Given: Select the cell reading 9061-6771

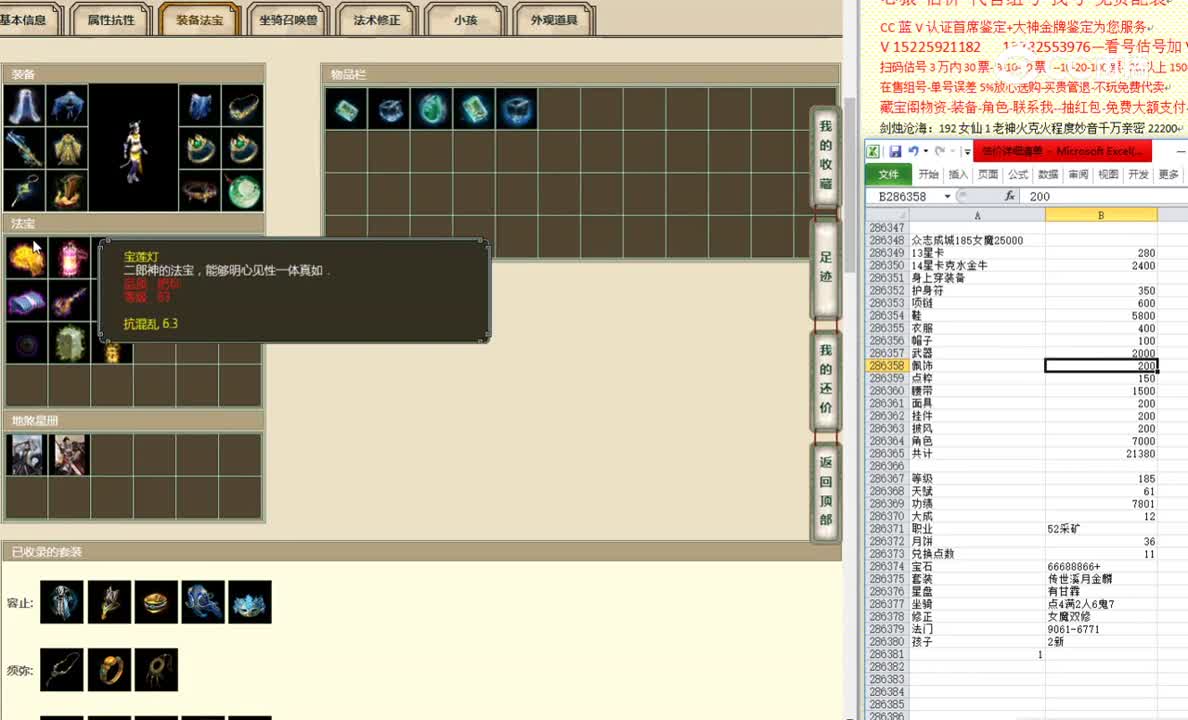Looking at the screenshot, I should coord(1101,629).
